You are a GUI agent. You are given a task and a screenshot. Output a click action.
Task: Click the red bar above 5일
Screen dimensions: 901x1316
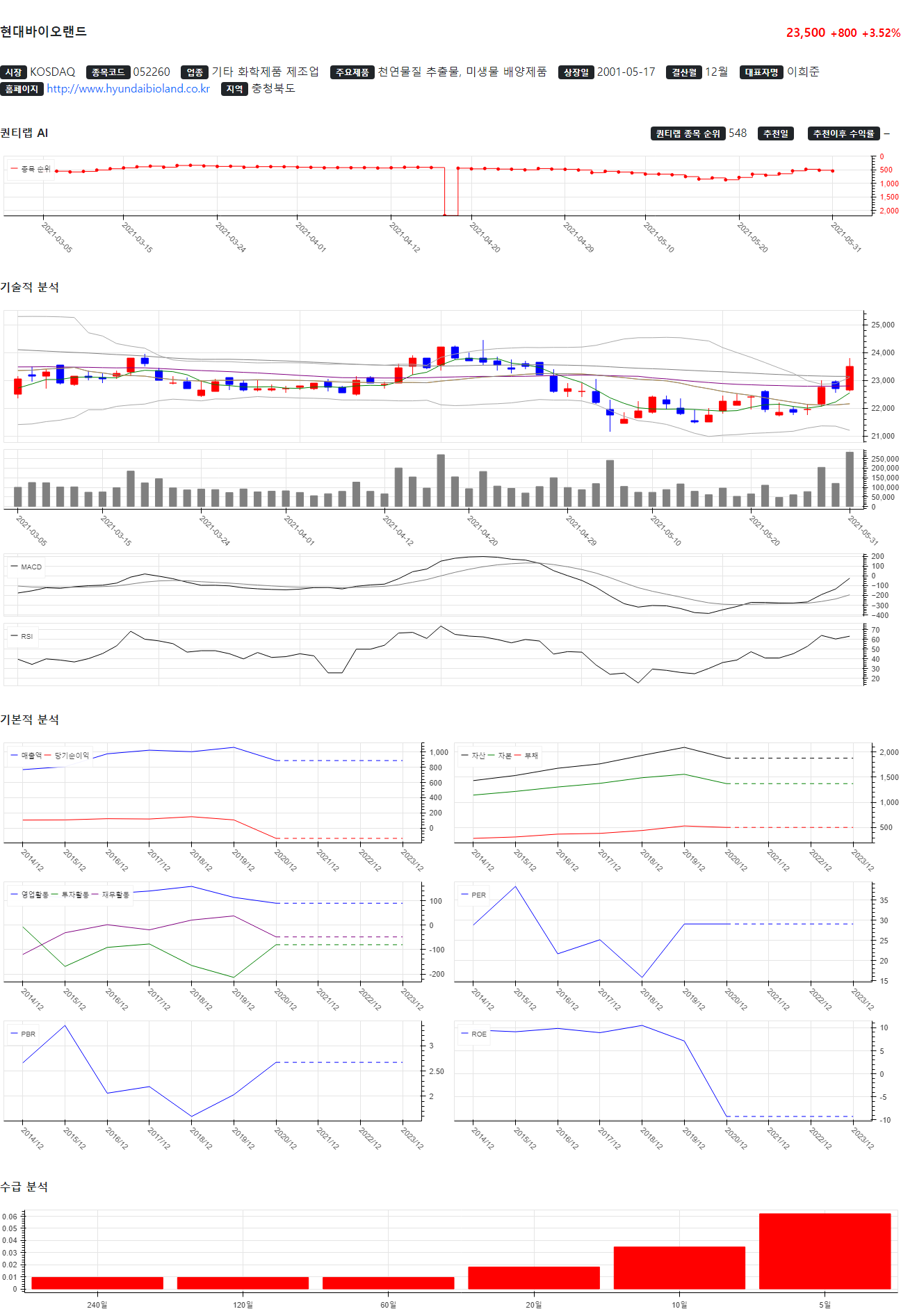pyautogui.click(x=825, y=1251)
